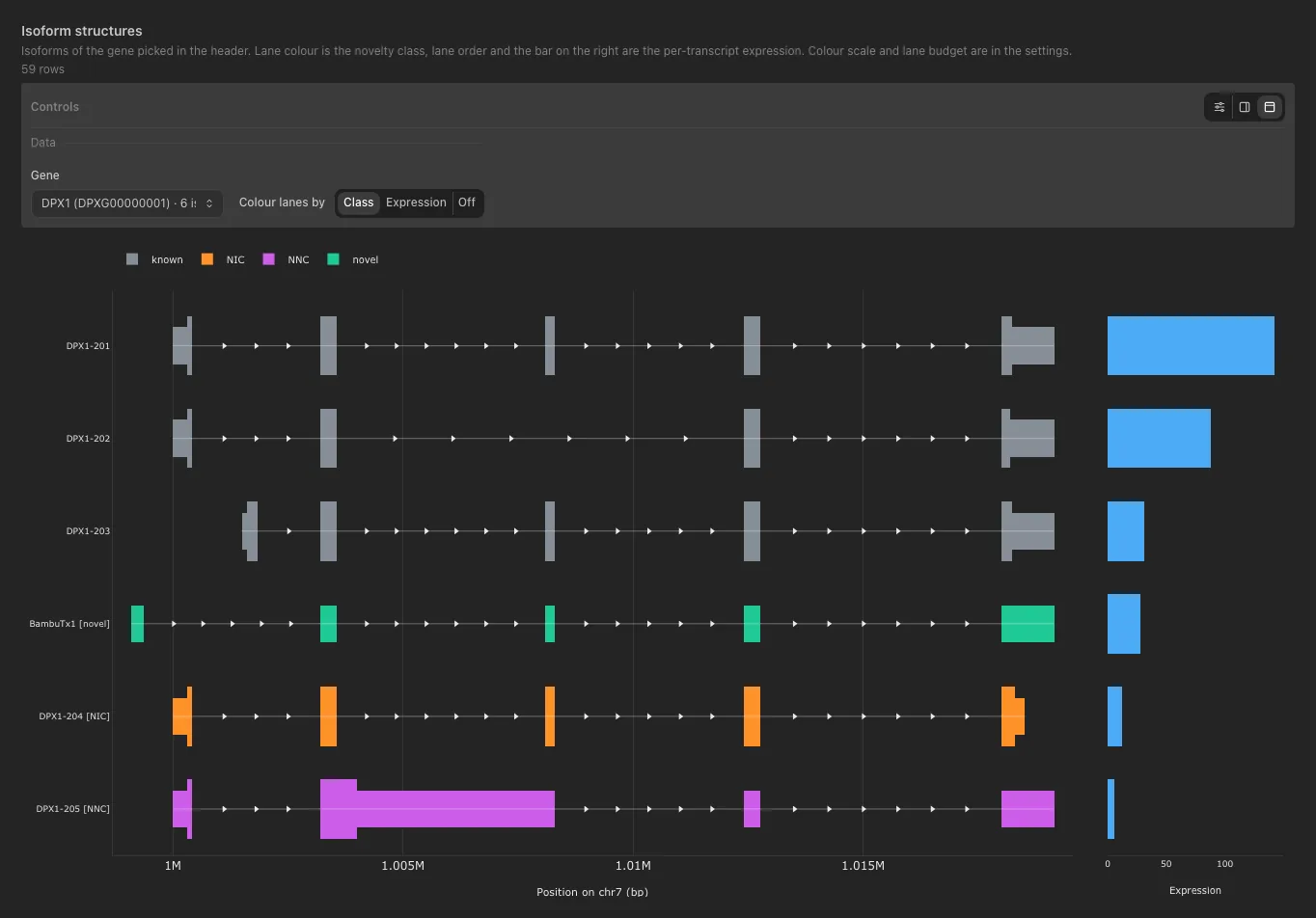
Task: Click the DPX1-201 lane label
Action: [x=88, y=346]
